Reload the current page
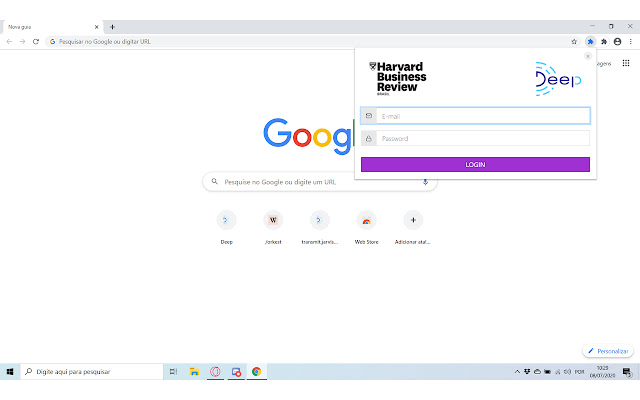 pos(36,42)
